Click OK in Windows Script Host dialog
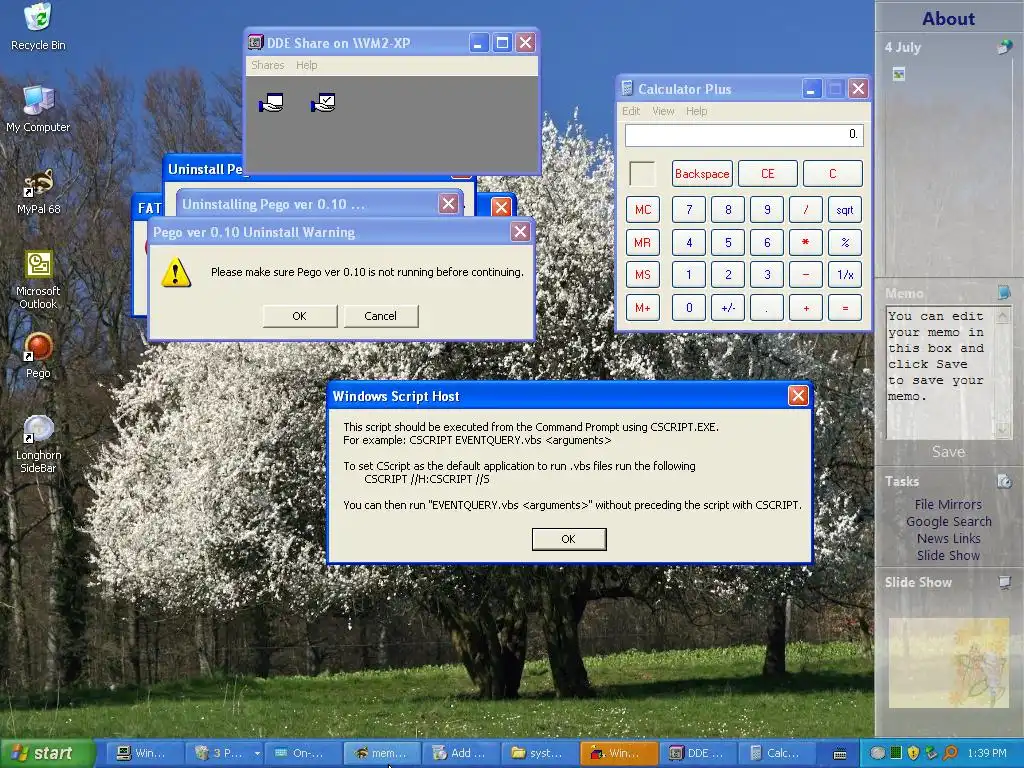 coord(568,539)
